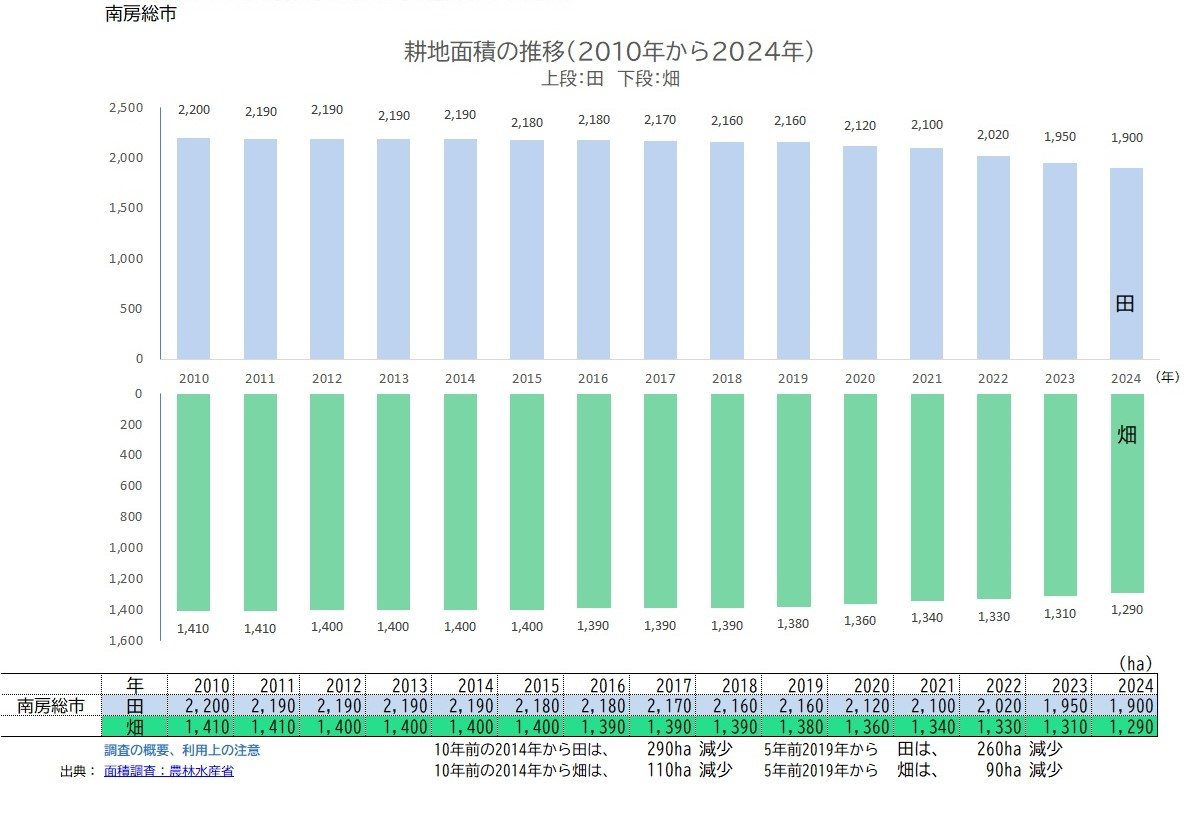Click the 2,200 data label above the 2010 bar
Image resolution: width=1197 pixels, height=821 pixels.
pos(193,109)
